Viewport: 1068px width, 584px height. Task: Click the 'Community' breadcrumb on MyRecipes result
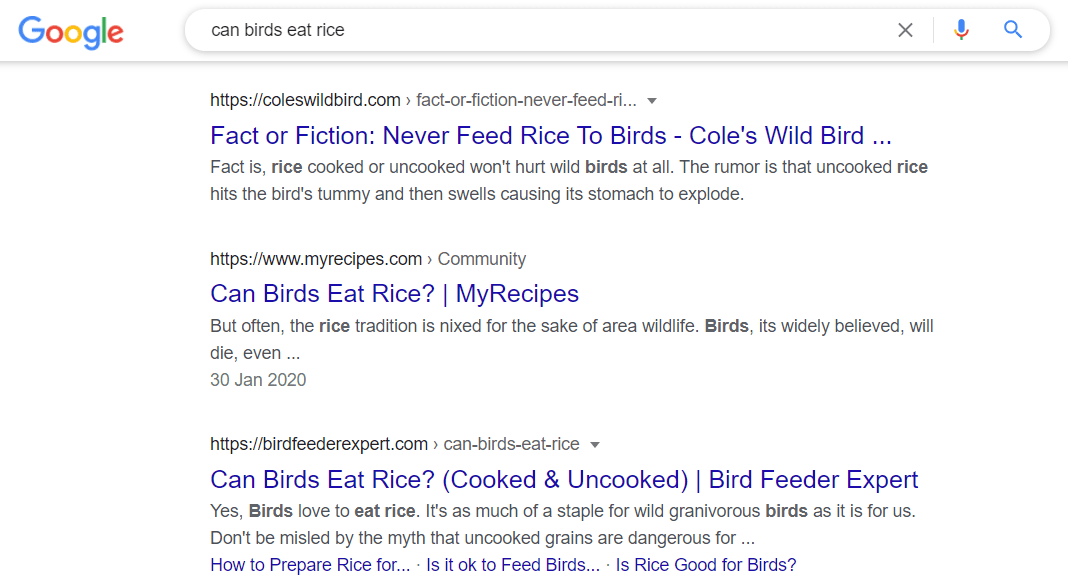tap(481, 259)
